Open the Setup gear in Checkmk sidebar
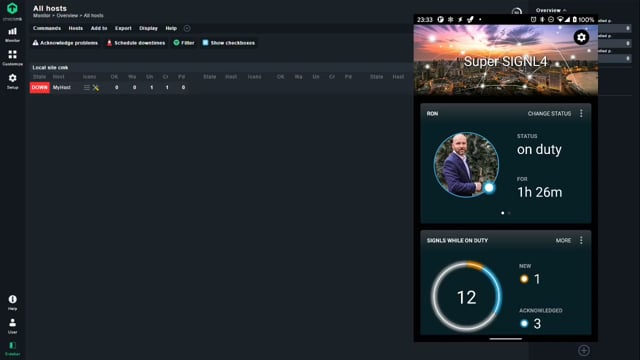The height and width of the screenshot is (360, 640). 12,81
